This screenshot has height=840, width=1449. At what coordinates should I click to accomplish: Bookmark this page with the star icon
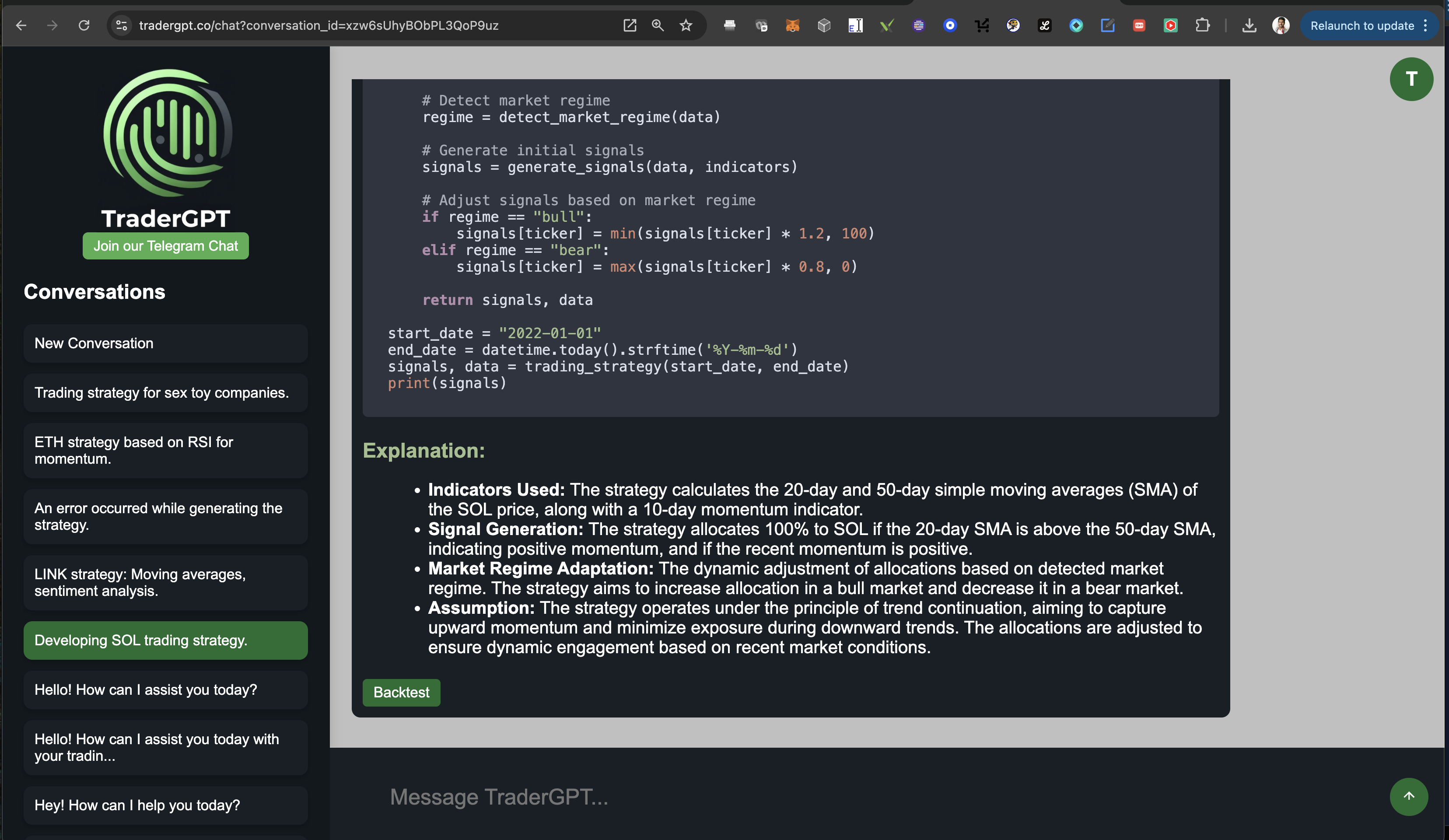coord(686,25)
